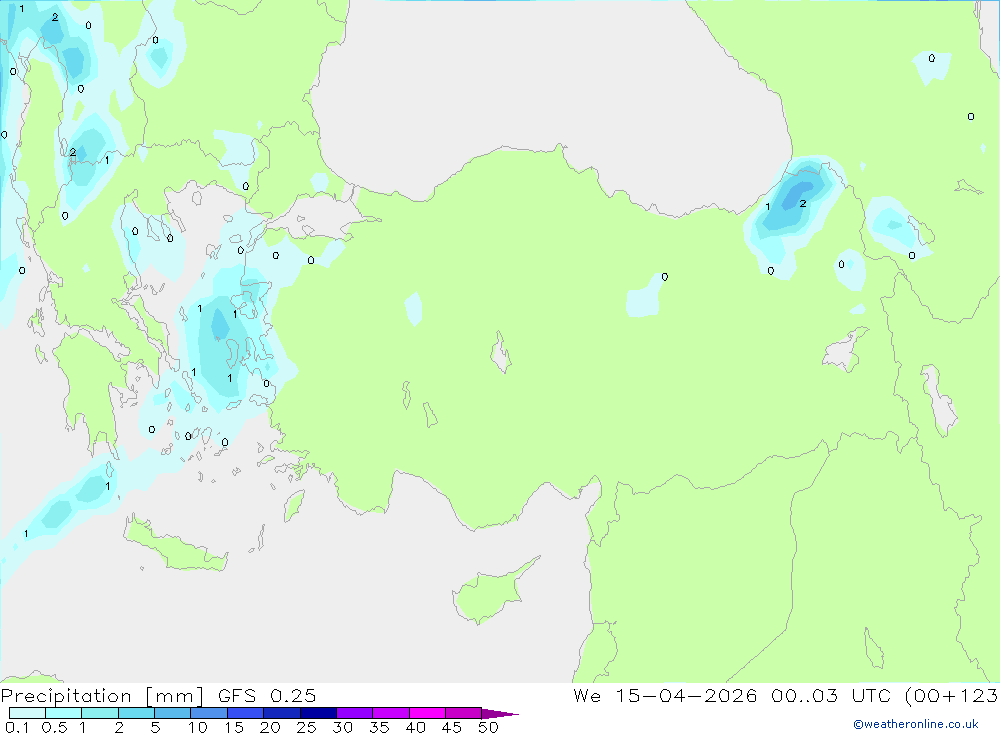Select the 30–35 mm purple legend swatch
The width and height of the screenshot is (1000, 733).
355,713
